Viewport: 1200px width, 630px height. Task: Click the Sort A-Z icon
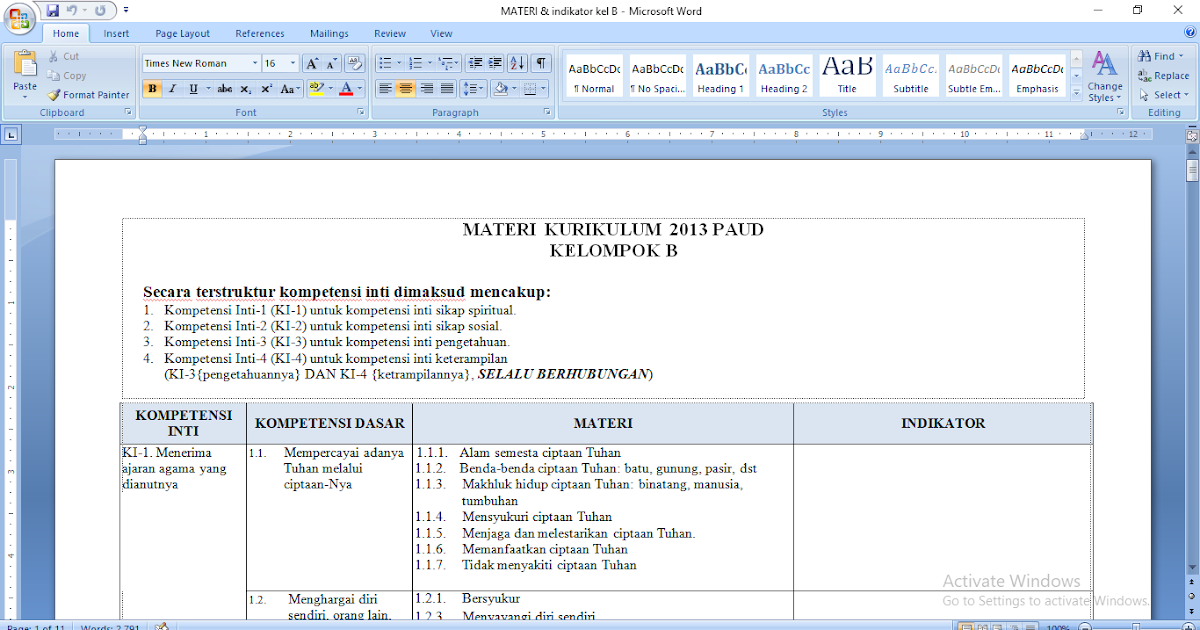pyautogui.click(x=517, y=63)
